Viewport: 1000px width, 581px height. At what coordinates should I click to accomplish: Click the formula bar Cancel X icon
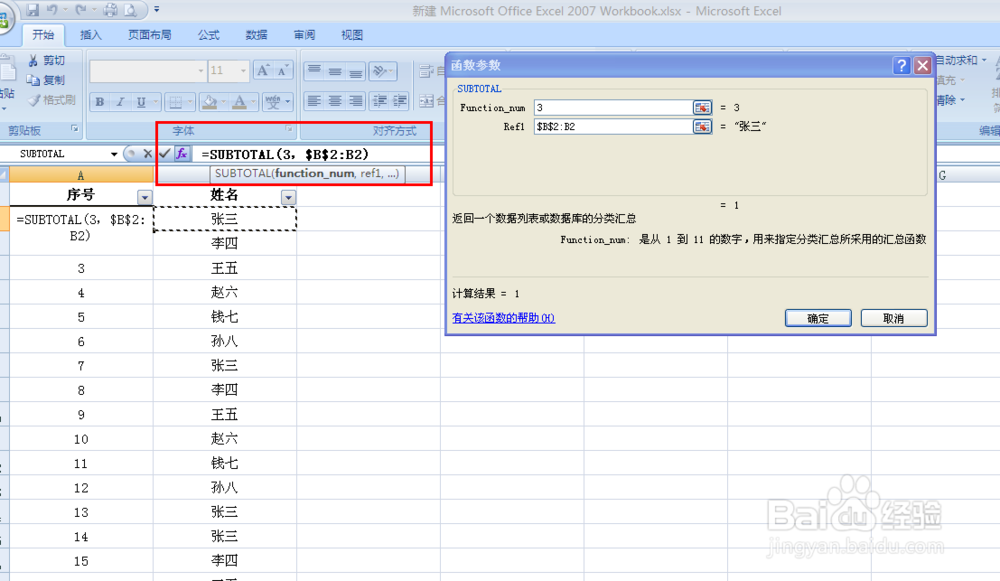click(x=147, y=154)
